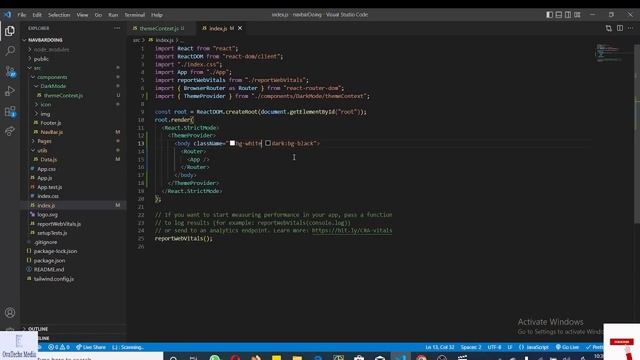This screenshot has height=360, width=640.
Task: Close the index.js editor tab
Action: pyautogui.click(x=240, y=28)
